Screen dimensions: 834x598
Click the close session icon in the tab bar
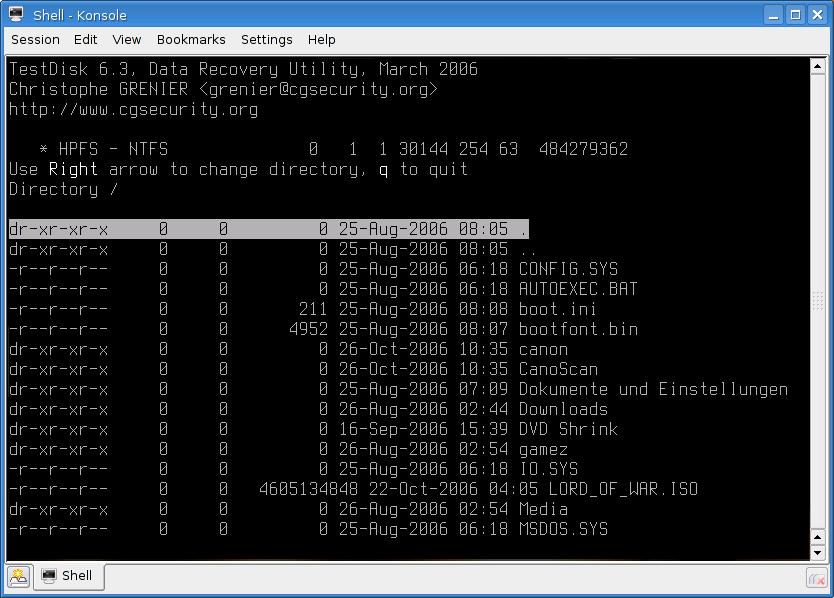tap(816, 577)
